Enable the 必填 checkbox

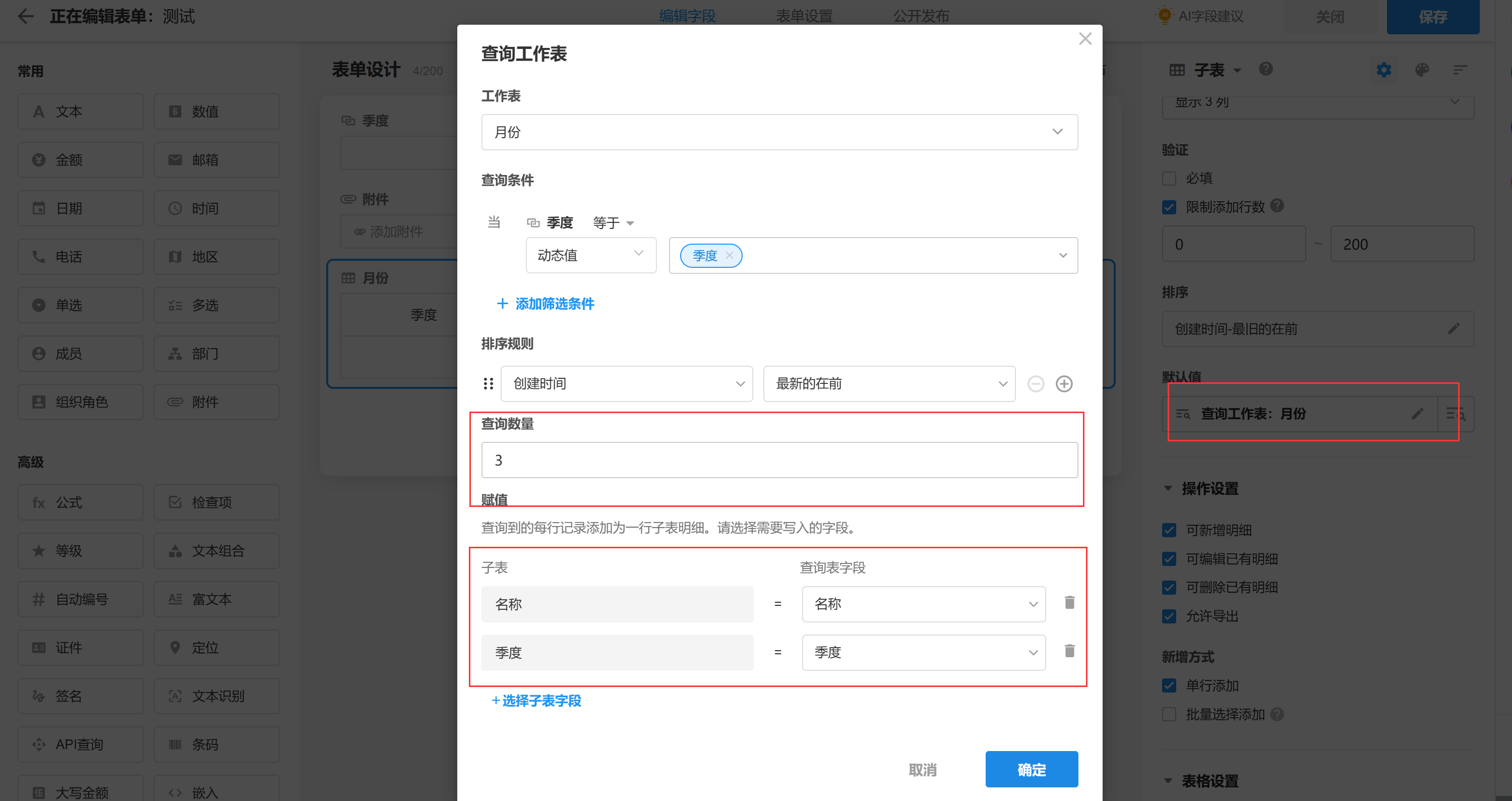(1169, 178)
